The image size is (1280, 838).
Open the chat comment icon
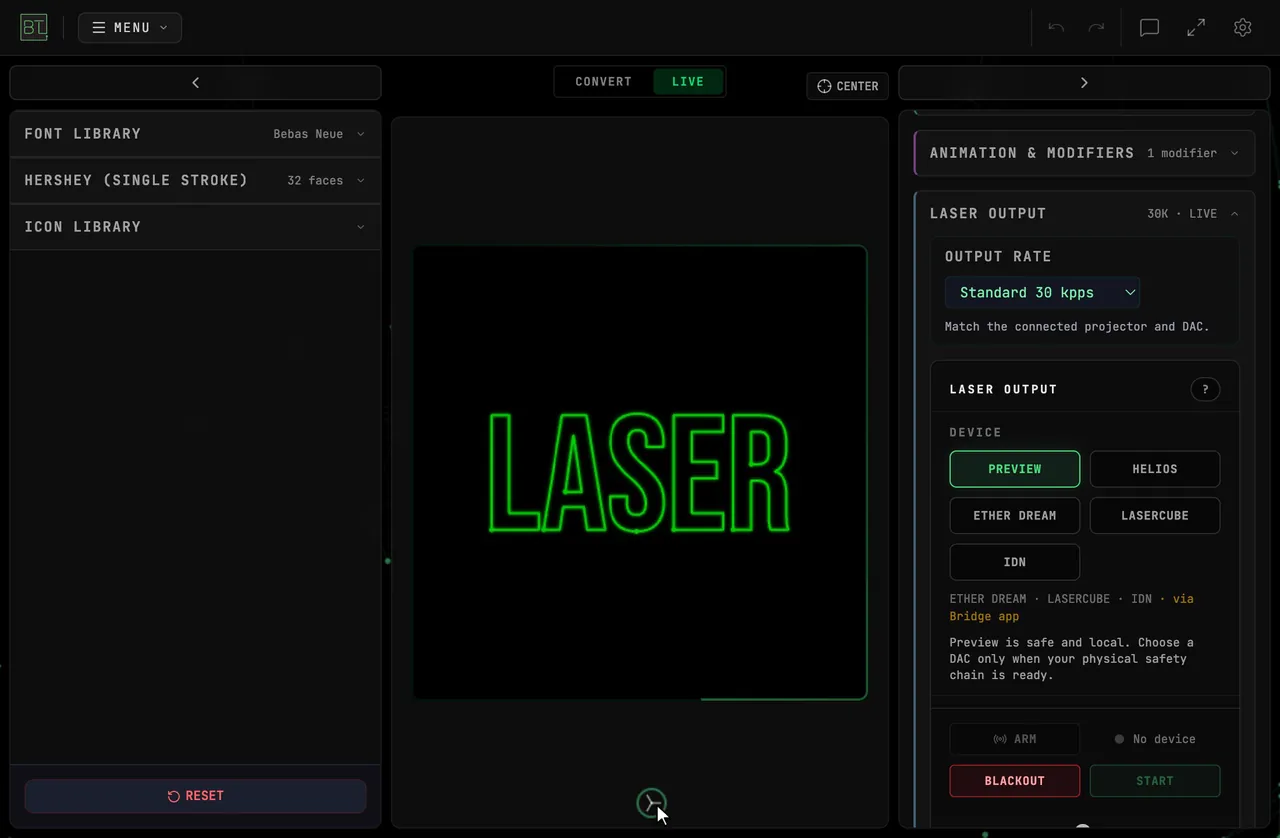click(1150, 28)
